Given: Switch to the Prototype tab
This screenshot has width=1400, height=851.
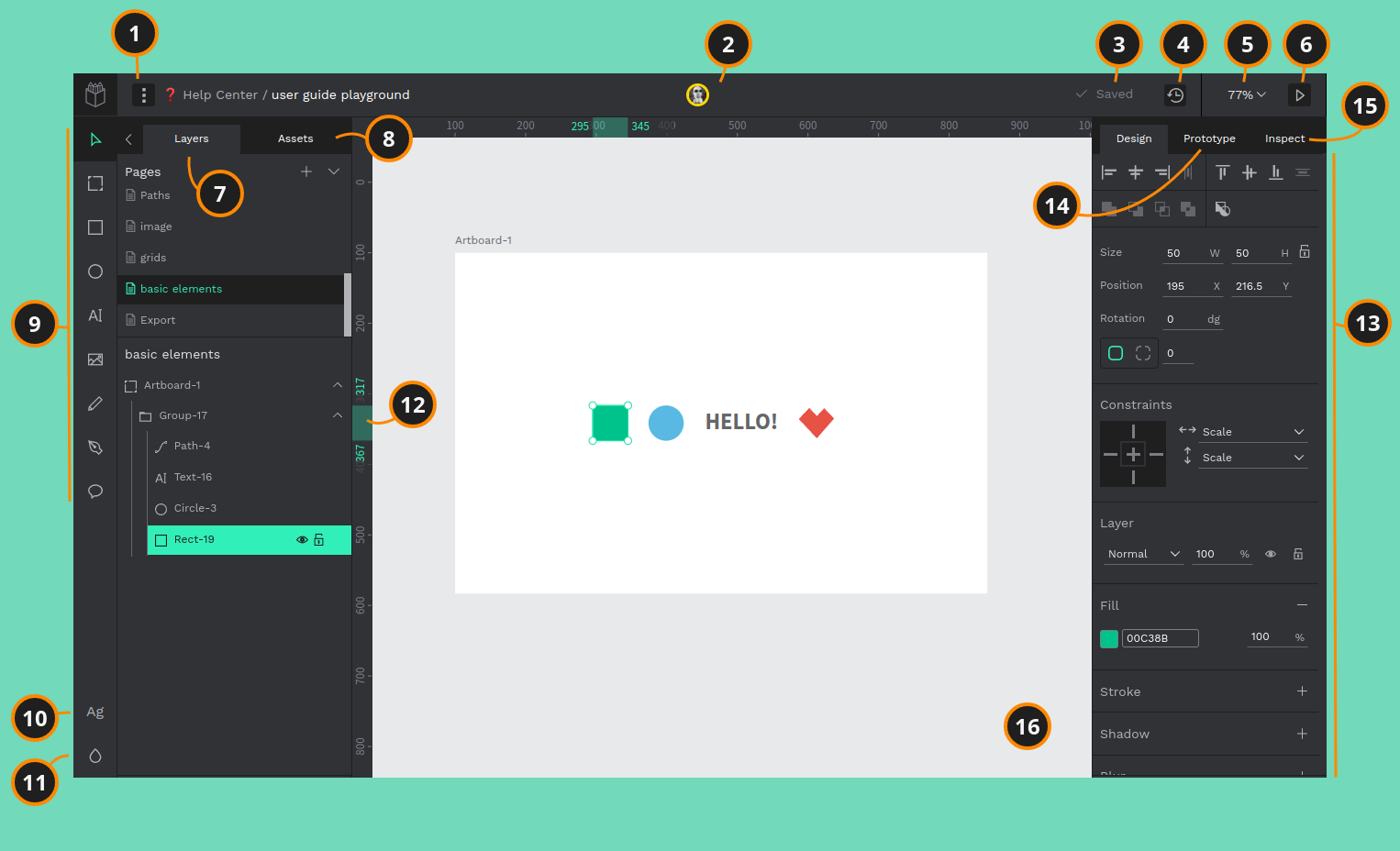Looking at the screenshot, I should [1208, 138].
